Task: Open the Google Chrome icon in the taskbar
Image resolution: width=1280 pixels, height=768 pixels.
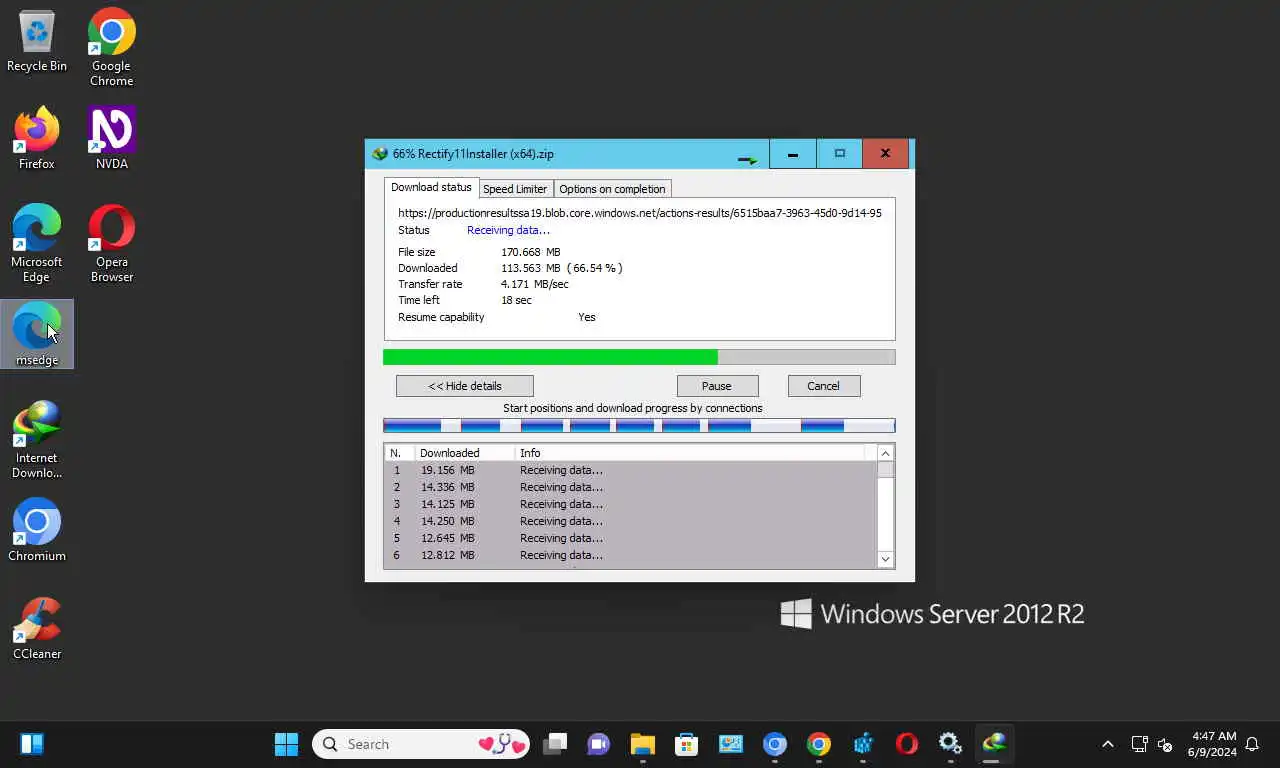Action: click(x=819, y=744)
